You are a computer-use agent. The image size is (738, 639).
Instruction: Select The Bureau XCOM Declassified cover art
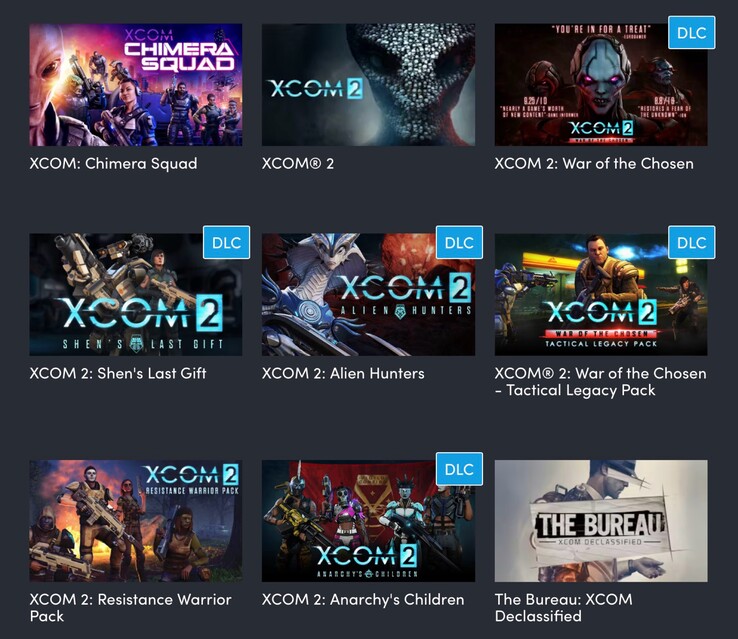[x=601, y=521]
